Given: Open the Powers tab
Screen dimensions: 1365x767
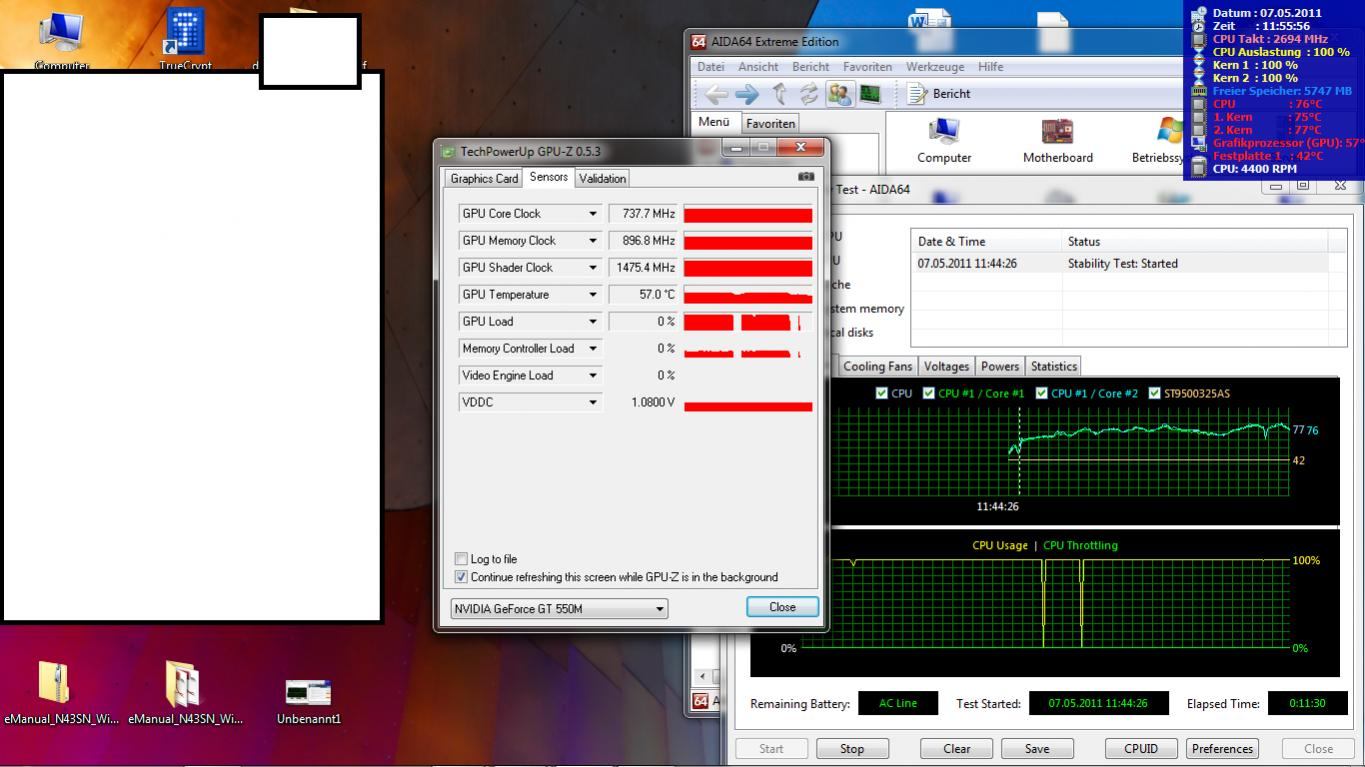Looking at the screenshot, I should [x=1000, y=367].
